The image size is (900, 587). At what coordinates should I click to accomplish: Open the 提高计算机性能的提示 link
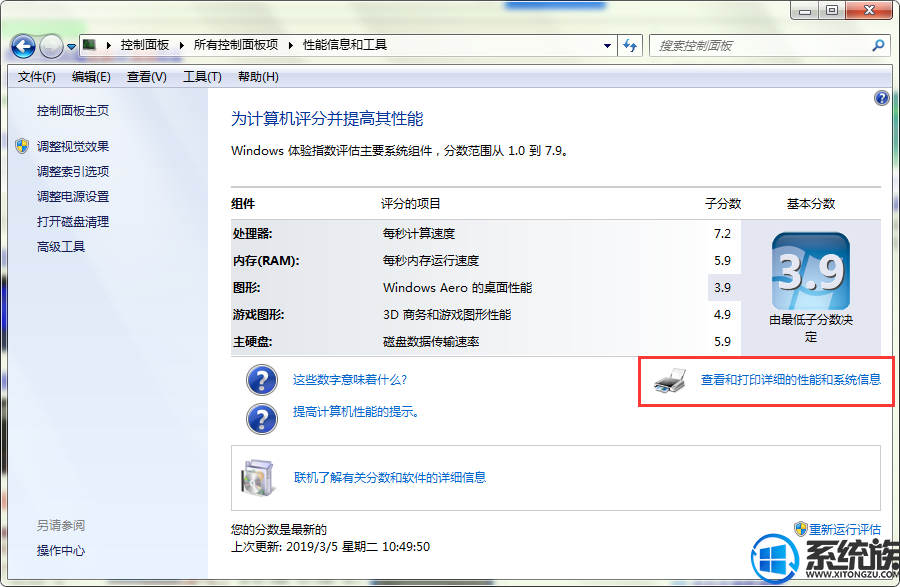[x=356, y=412]
